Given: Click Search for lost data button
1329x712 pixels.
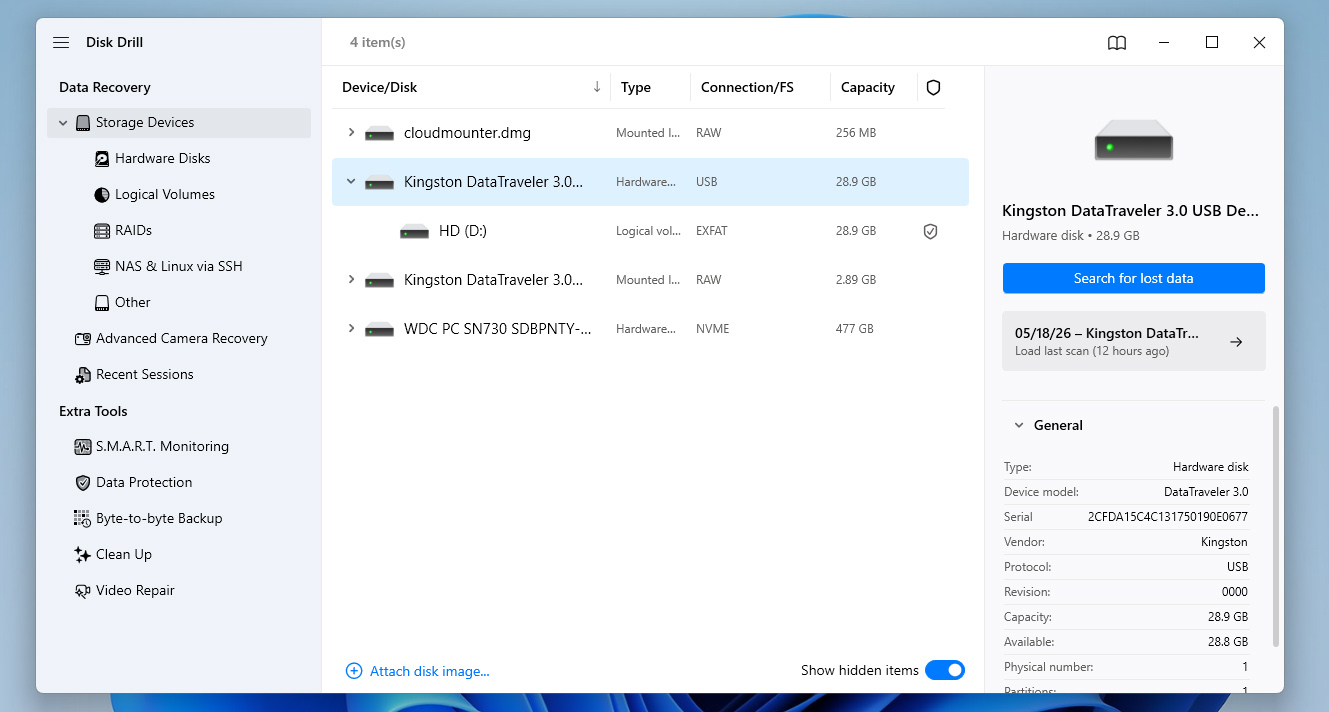Looking at the screenshot, I should pyautogui.click(x=1133, y=278).
